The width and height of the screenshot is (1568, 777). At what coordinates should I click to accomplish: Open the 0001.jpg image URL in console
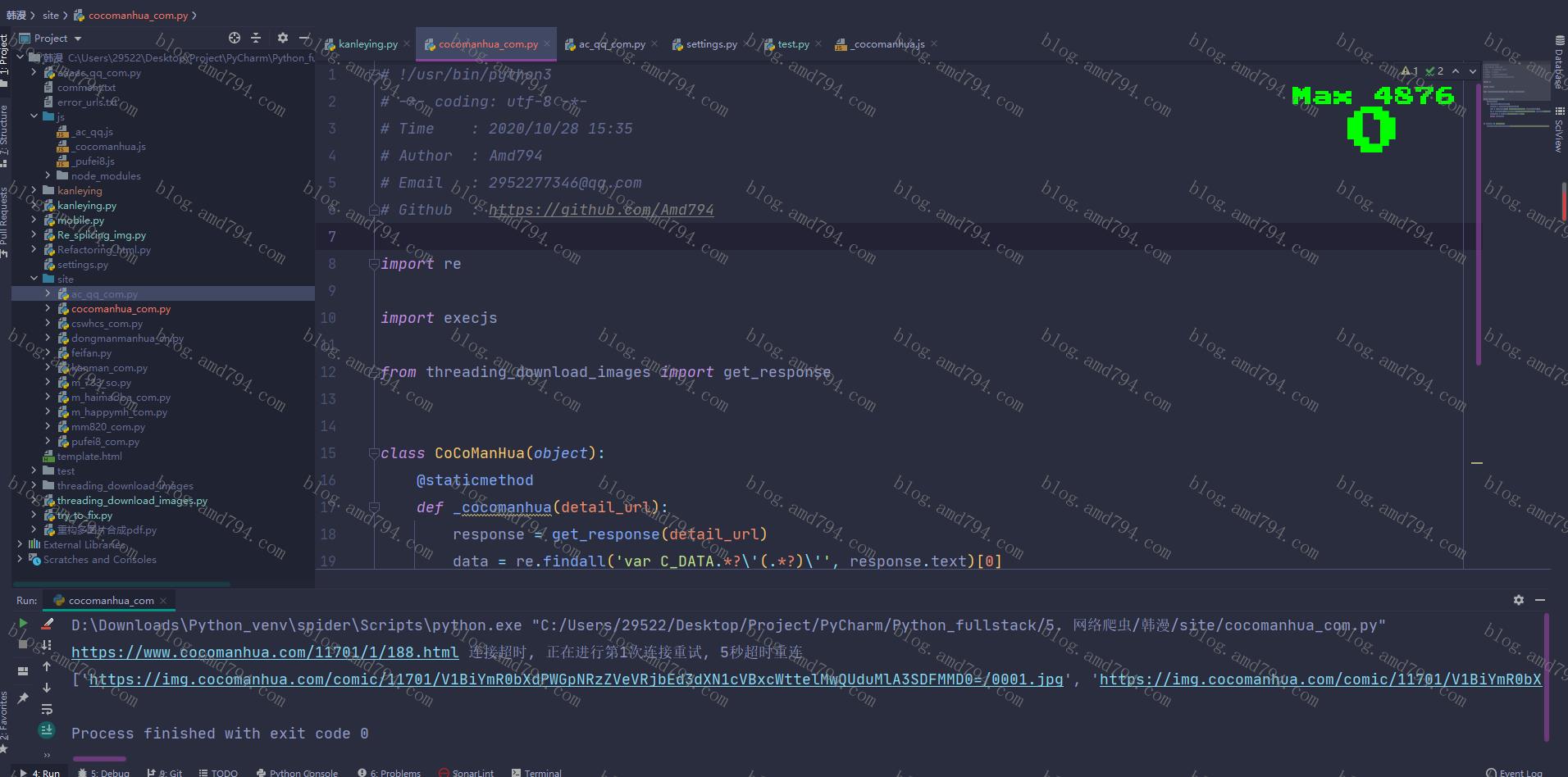coord(576,679)
